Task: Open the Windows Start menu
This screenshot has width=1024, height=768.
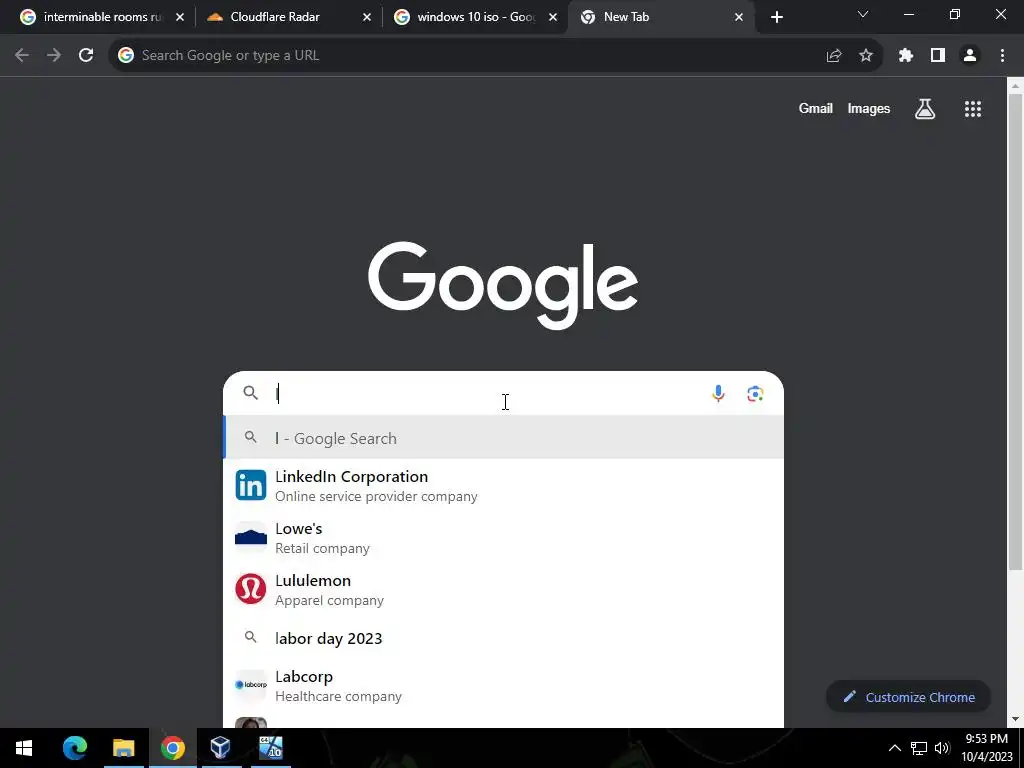Action: tap(24, 748)
